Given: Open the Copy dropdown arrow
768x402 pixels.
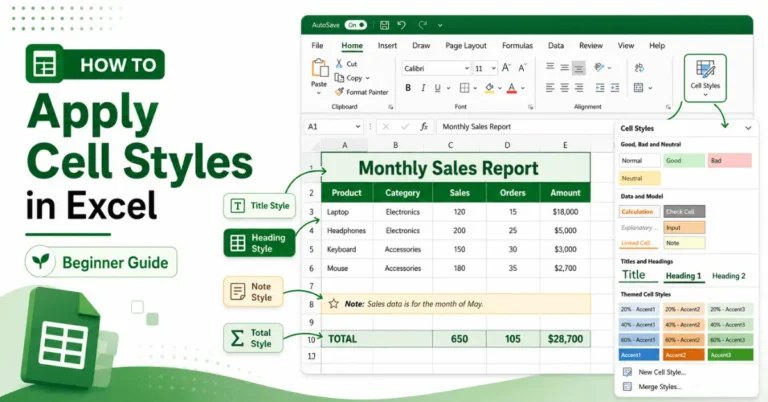Looking at the screenshot, I should (x=367, y=78).
